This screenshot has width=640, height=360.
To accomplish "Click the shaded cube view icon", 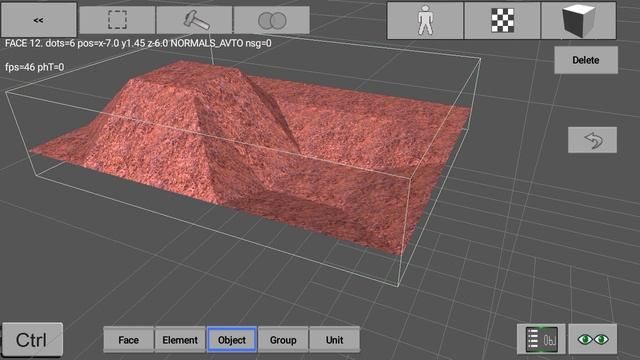I will click(x=579, y=20).
